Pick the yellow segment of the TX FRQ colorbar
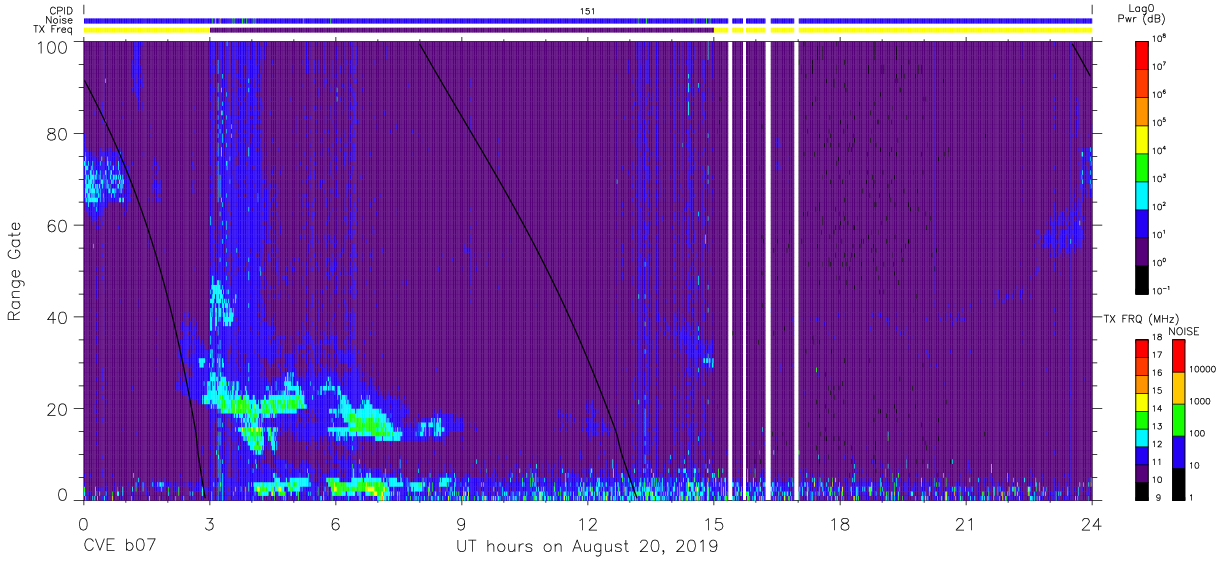 click(x=1141, y=401)
